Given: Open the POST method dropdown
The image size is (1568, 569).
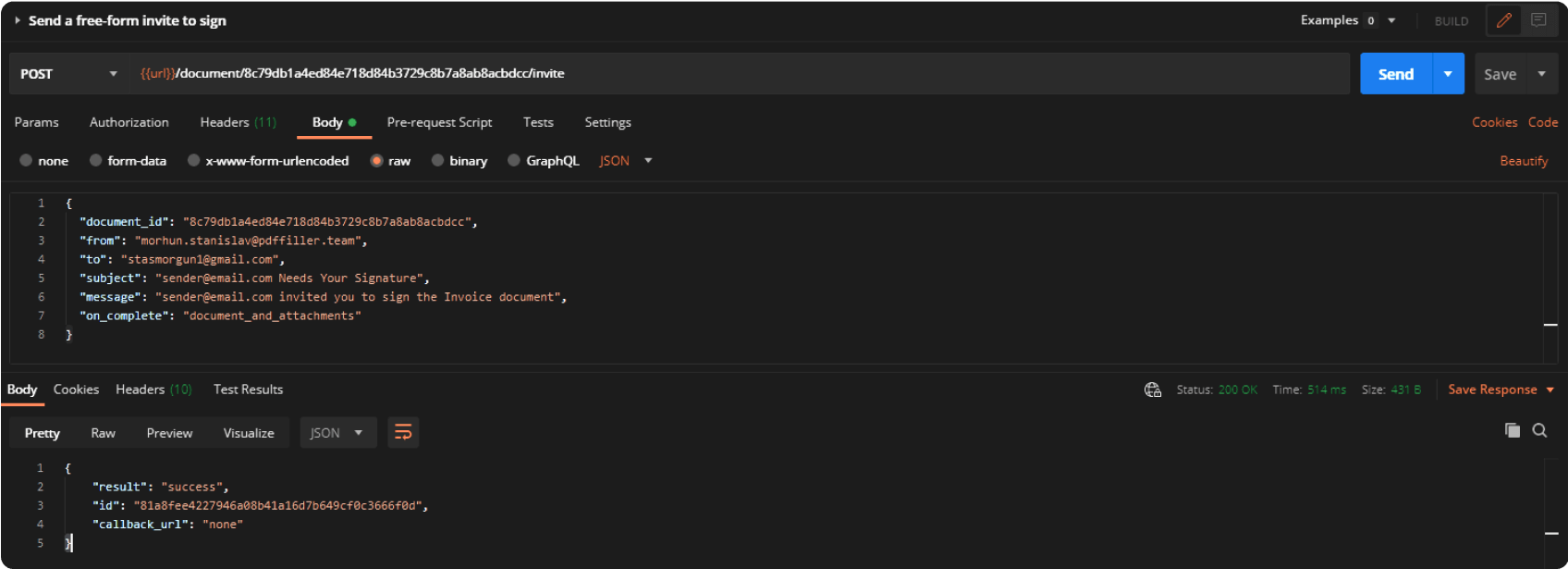Looking at the screenshot, I should click(69, 74).
